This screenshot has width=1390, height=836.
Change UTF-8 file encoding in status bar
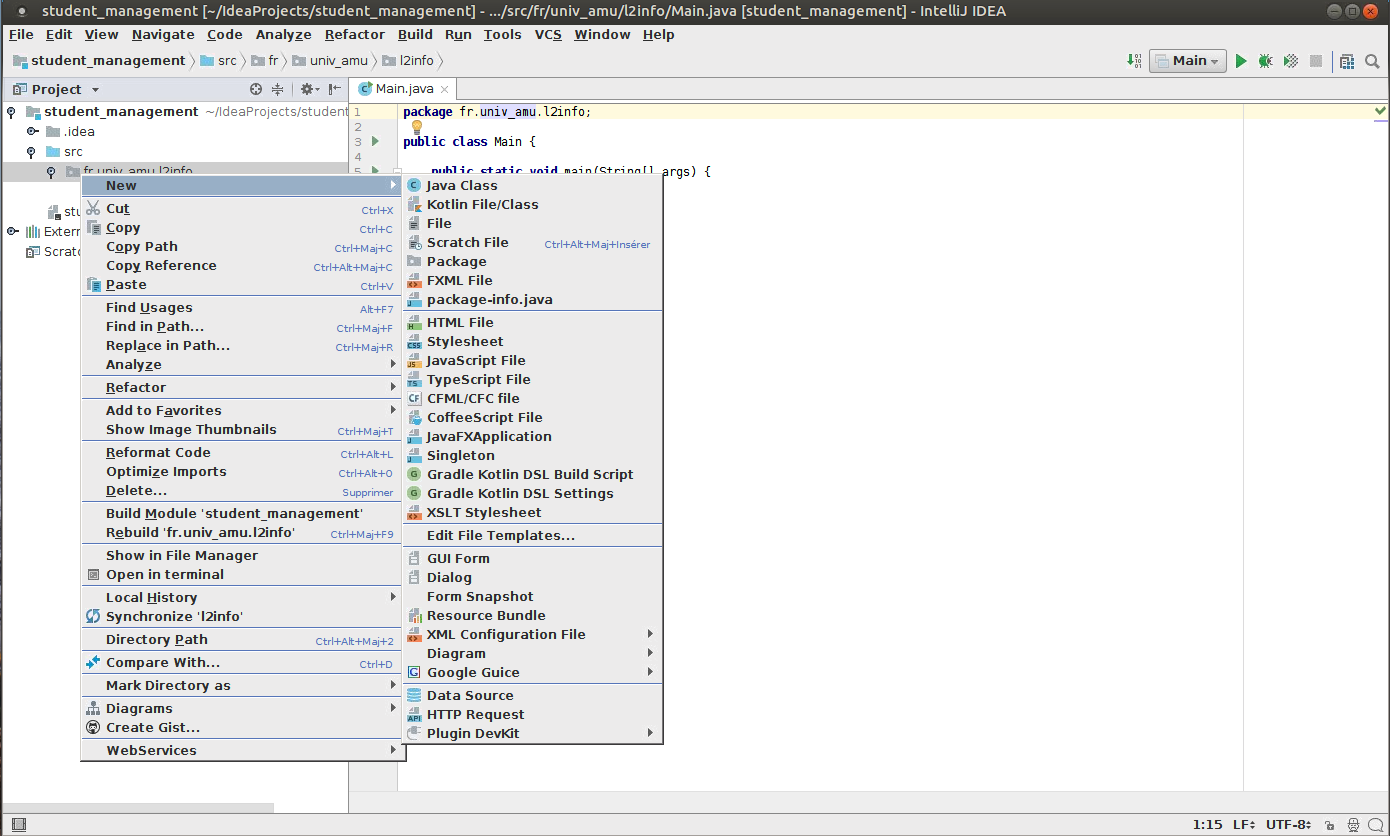[x=1288, y=825]
